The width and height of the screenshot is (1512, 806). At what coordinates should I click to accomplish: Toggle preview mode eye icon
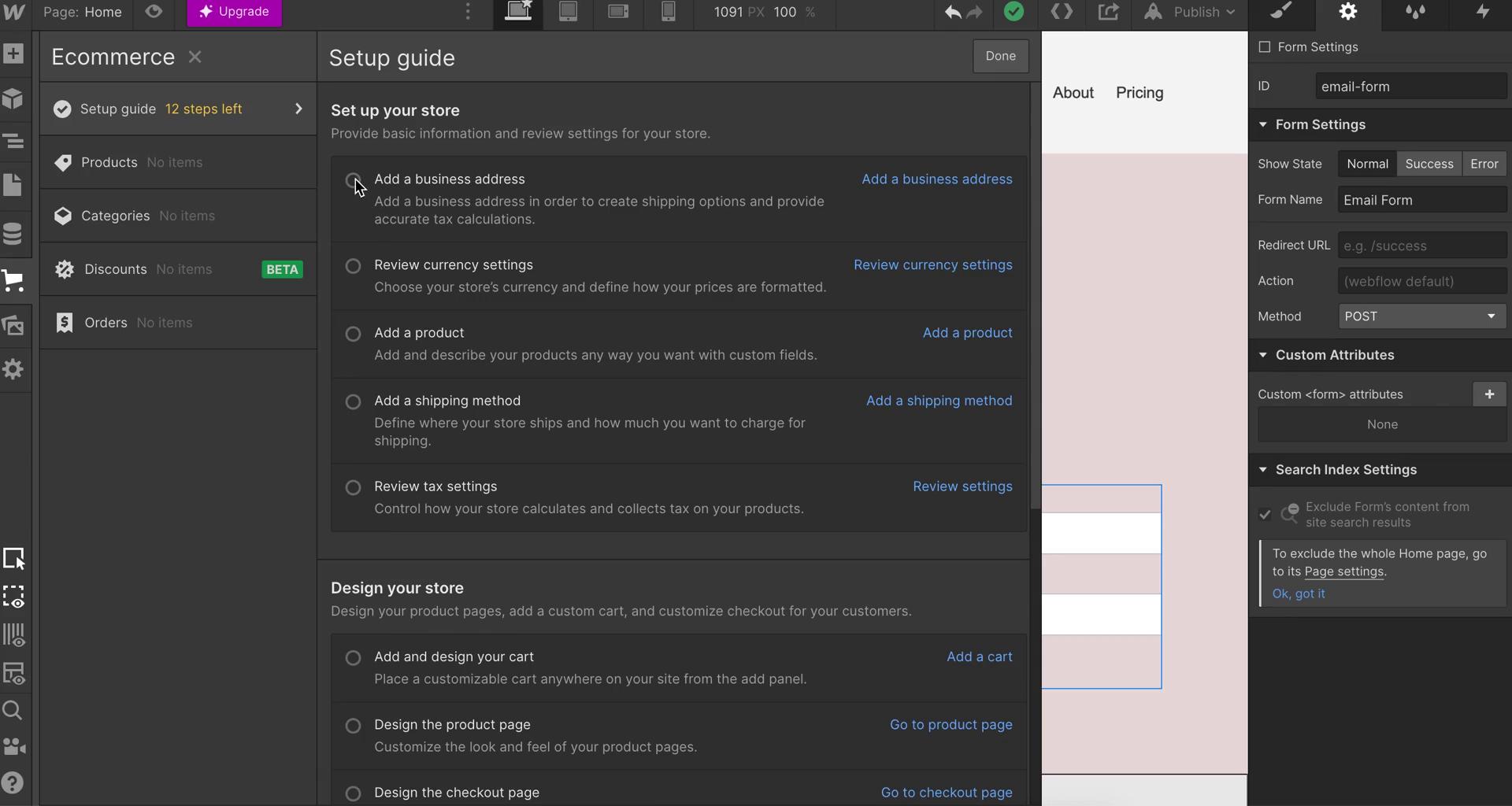click(x=154, y=12)
